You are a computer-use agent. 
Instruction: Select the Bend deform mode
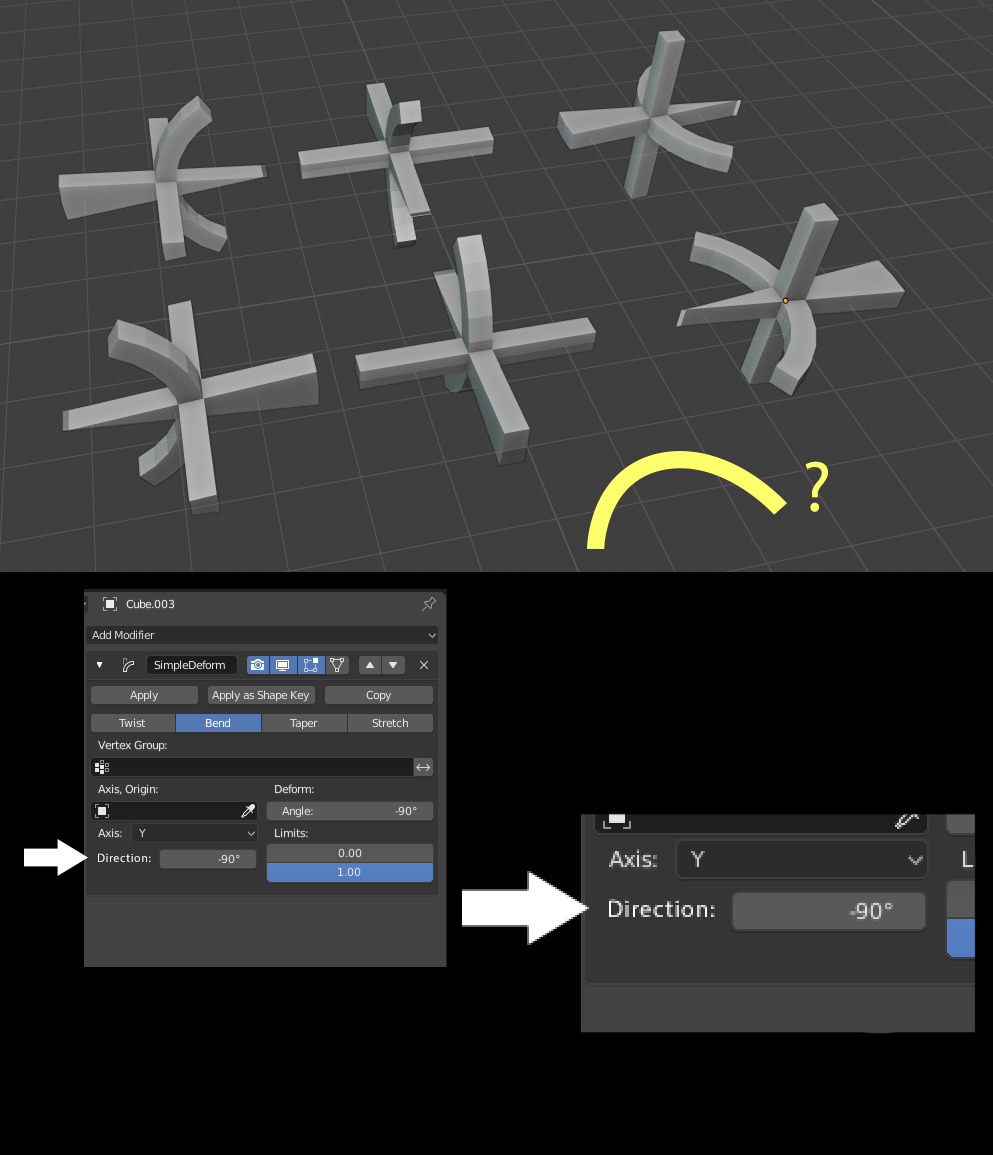218,723
